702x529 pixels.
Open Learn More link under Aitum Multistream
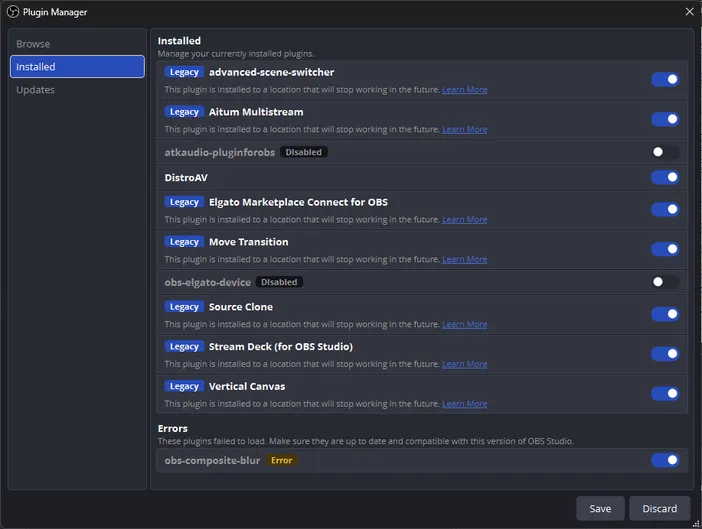tap(464, 129)
